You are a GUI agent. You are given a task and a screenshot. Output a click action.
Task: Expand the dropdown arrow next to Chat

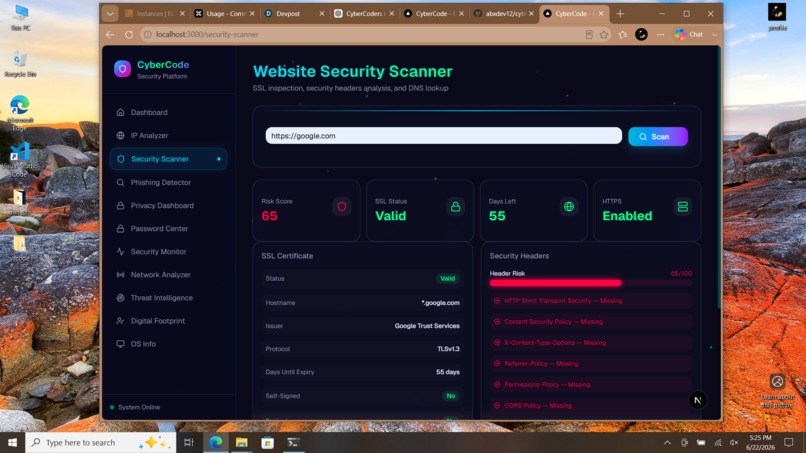(715, 34)
